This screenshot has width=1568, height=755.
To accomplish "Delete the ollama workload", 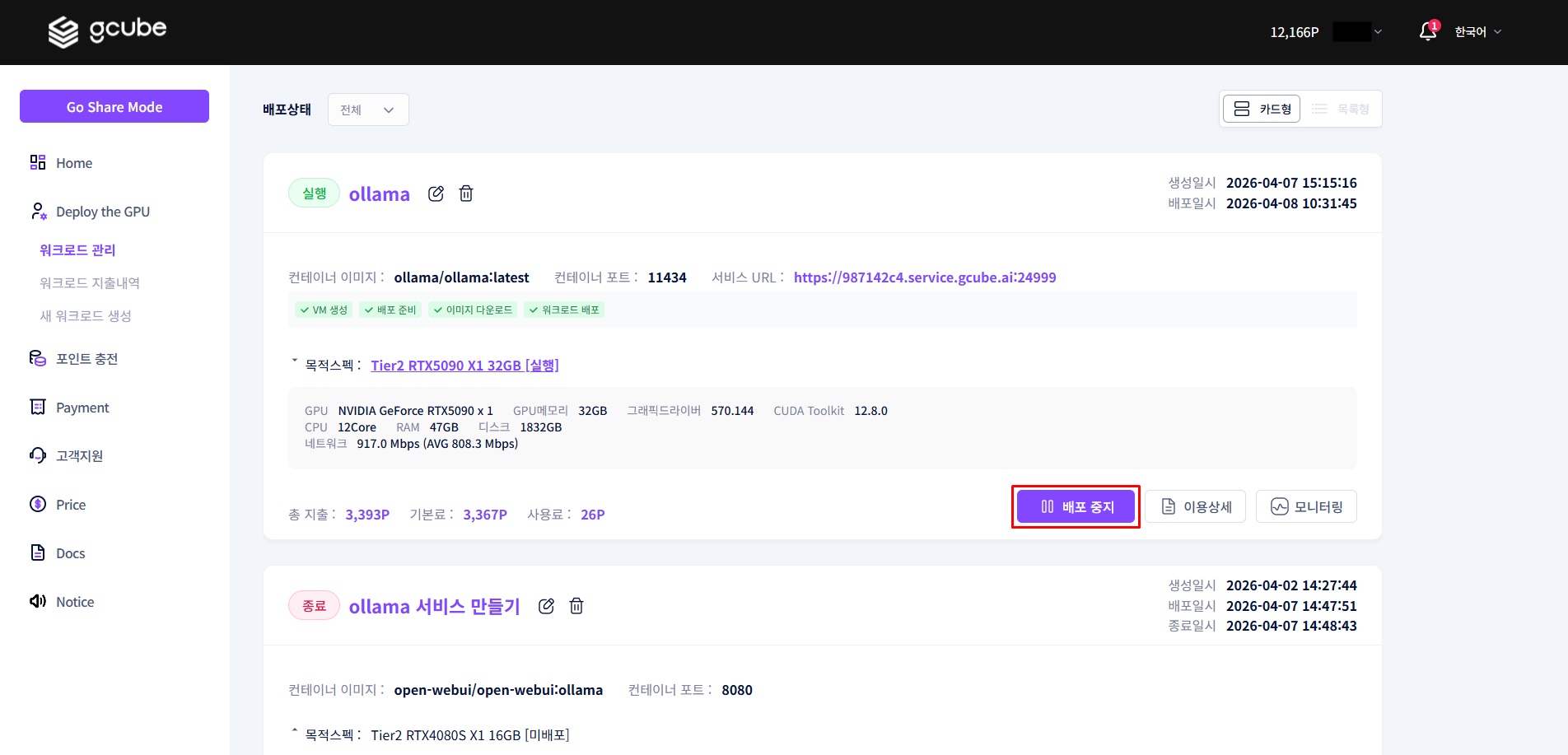I will [466, 193].
